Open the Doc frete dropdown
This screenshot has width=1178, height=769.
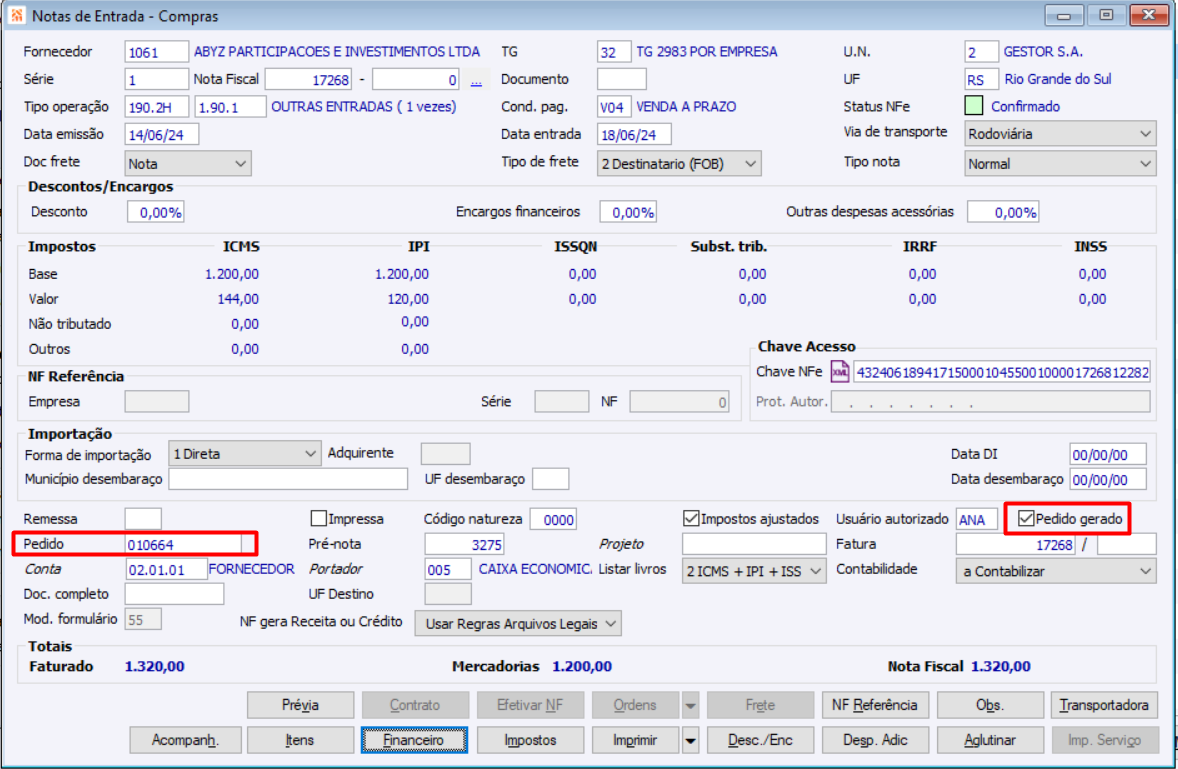pyautogui.click(x=188, y=164)
